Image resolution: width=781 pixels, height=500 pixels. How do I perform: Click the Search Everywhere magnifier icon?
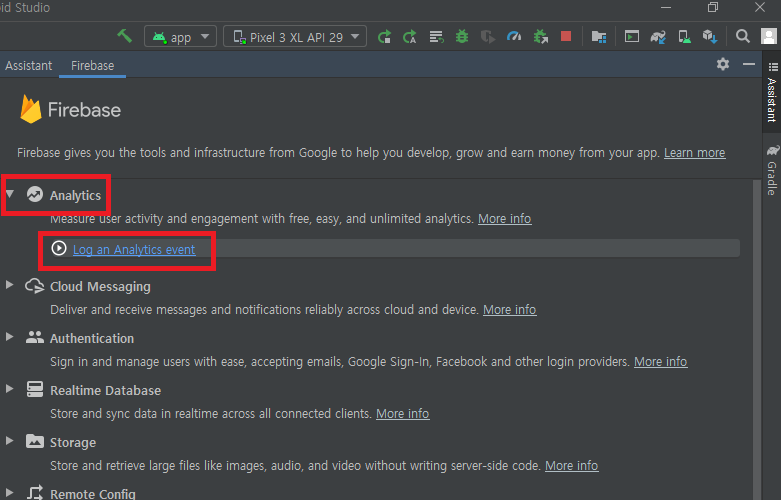coord(743,36)
